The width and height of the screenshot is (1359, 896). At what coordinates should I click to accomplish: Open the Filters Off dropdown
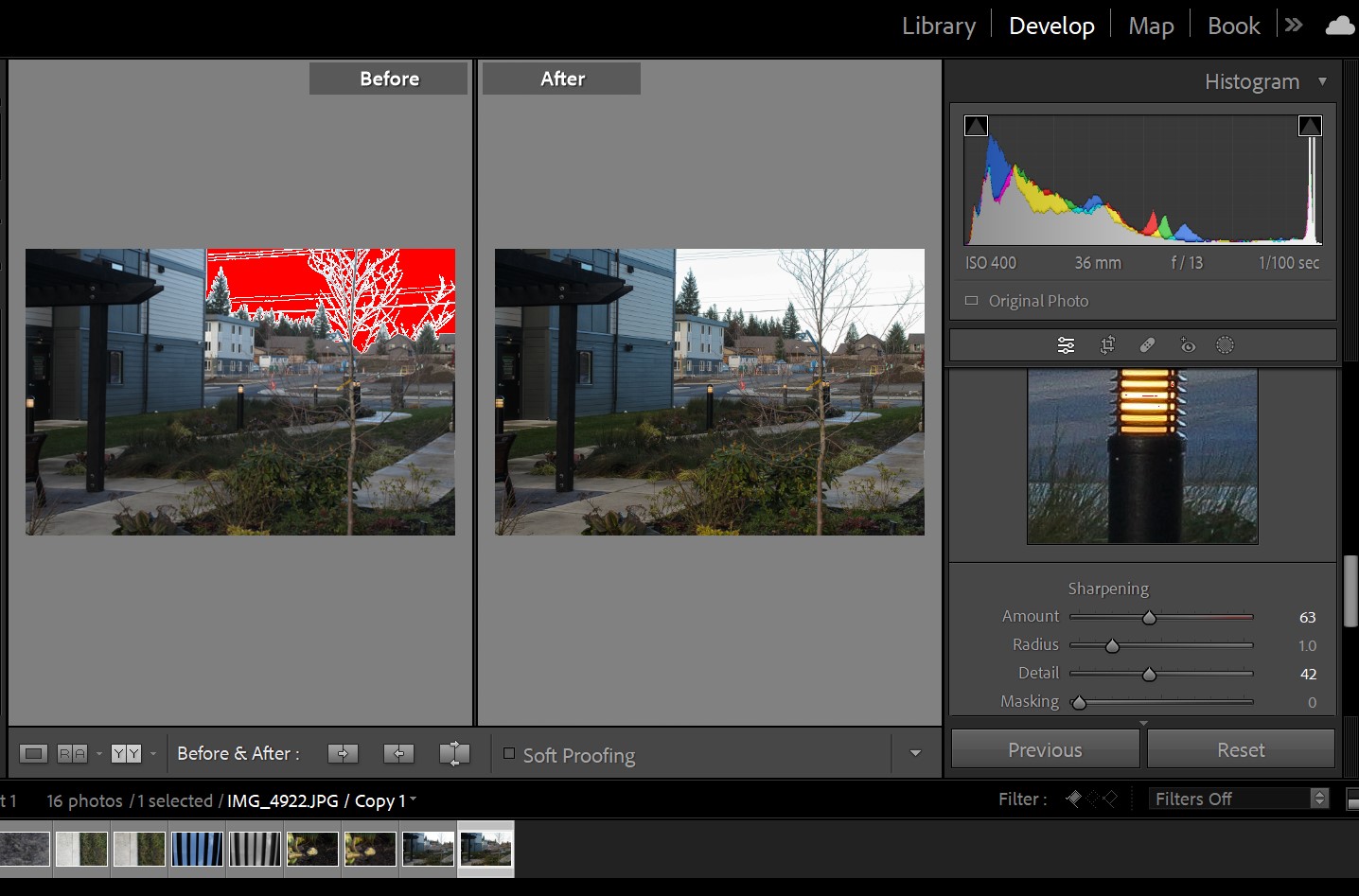pyautogui.click(x=1238, y=799)
